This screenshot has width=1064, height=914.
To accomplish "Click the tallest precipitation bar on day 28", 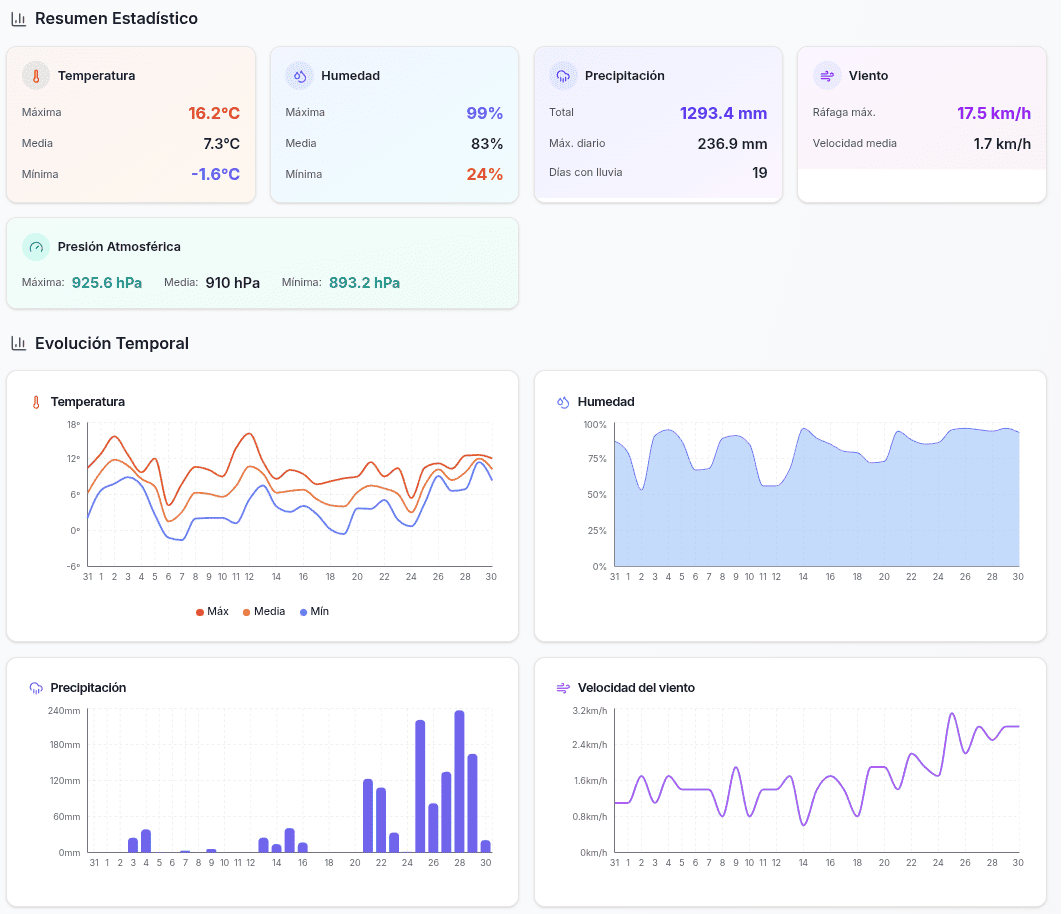I will click(459, 781).
